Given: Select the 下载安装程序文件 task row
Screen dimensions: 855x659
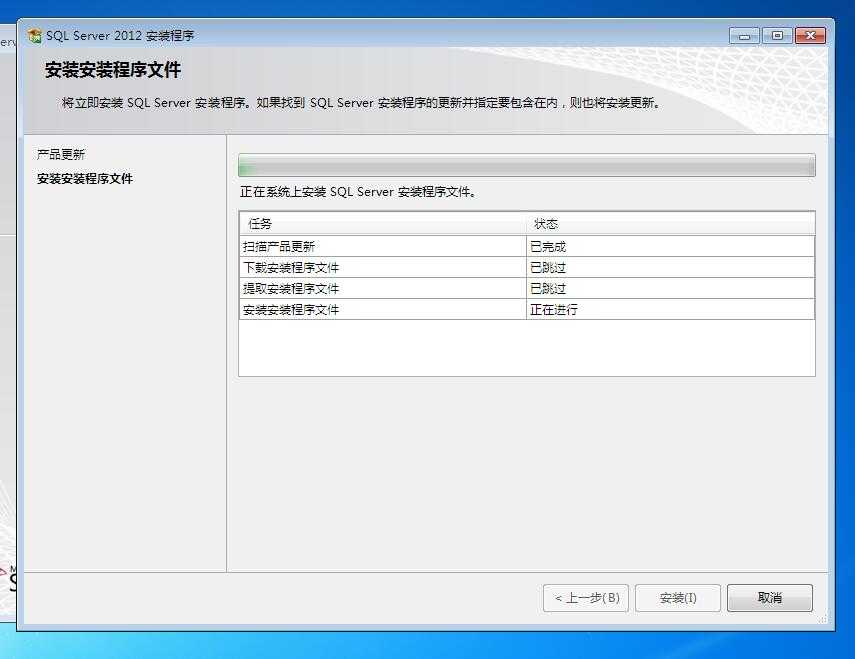Looking at the screenshot, I should coord(527,268).
